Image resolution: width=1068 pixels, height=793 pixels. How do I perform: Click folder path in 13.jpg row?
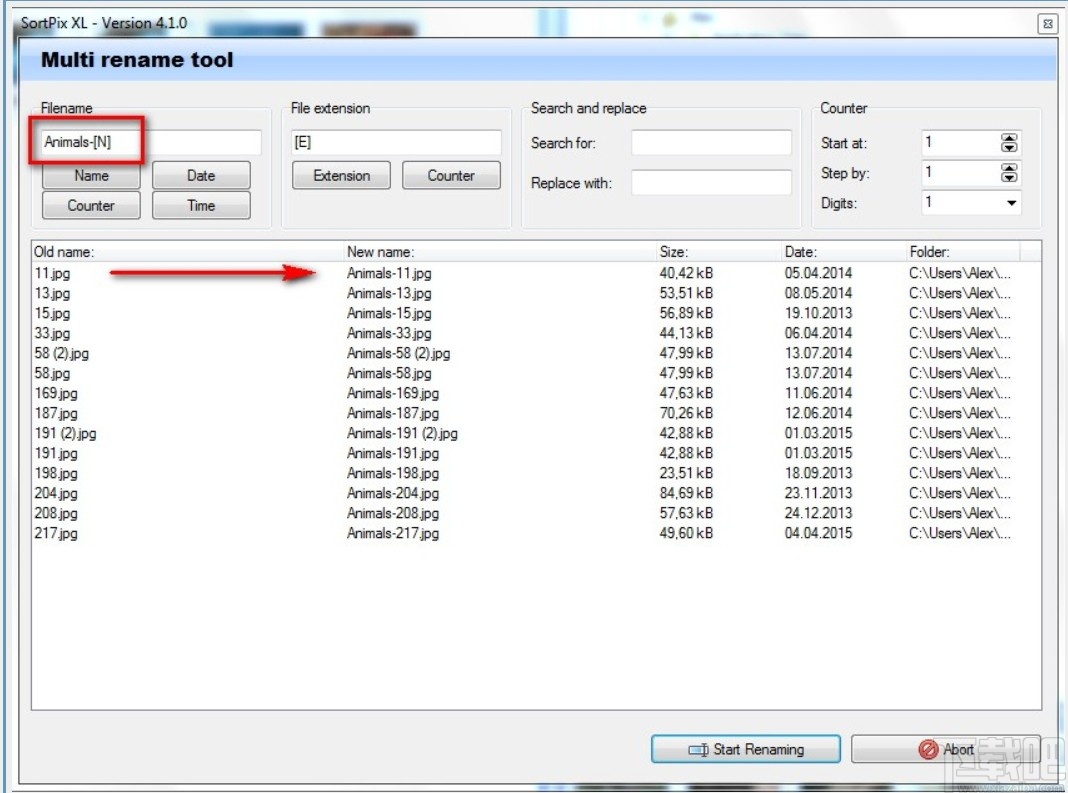[x=960, y=294]
